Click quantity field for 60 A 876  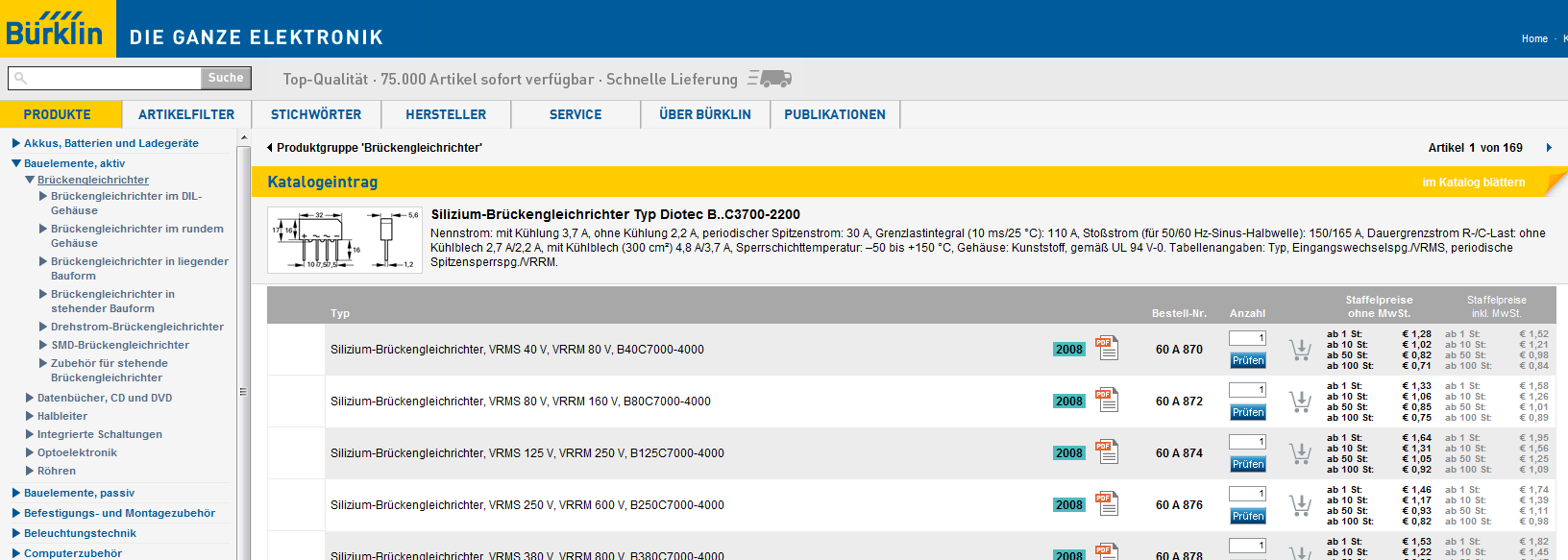[1247, 494]
